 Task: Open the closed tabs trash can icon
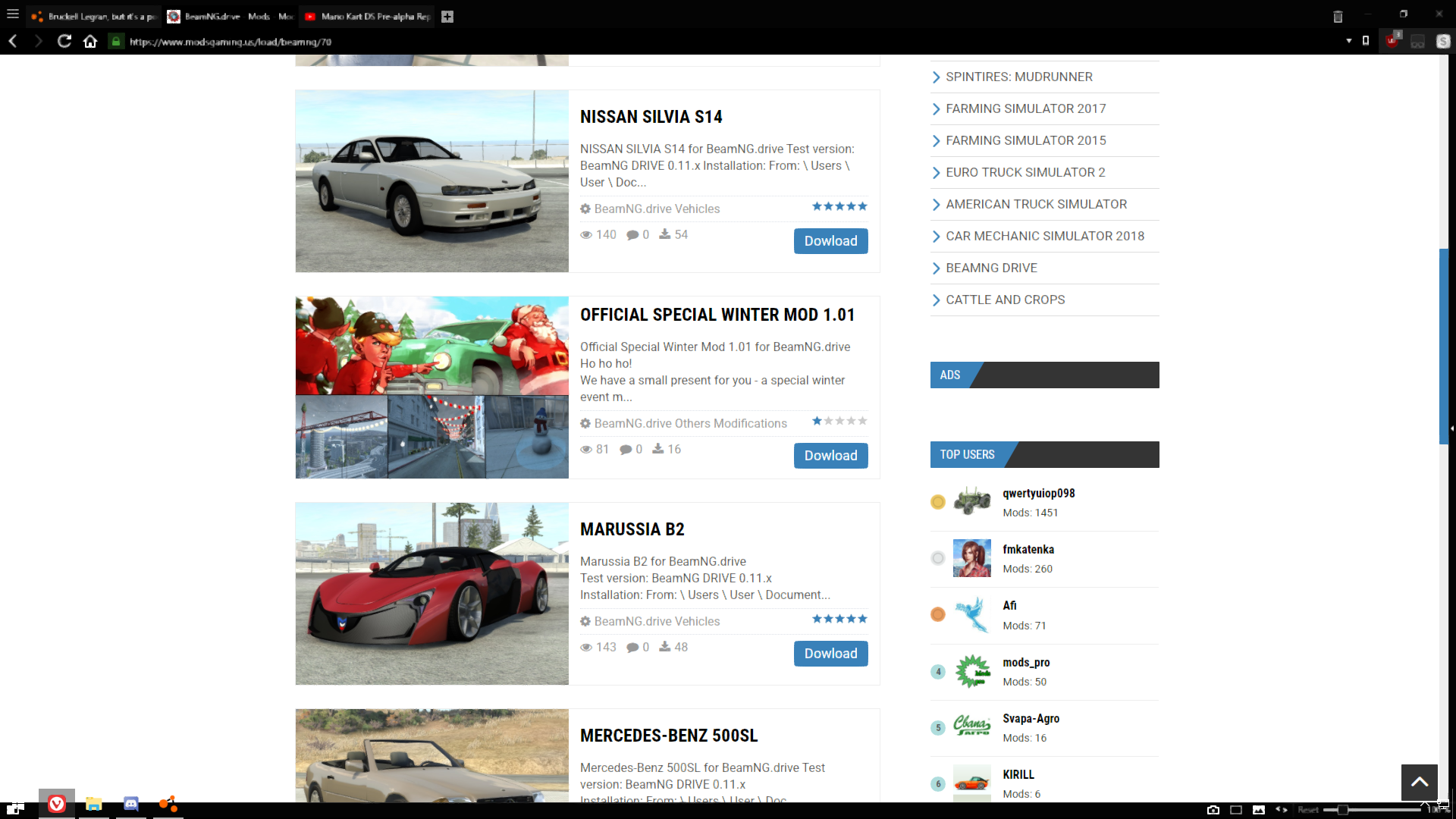(1338, 16)
